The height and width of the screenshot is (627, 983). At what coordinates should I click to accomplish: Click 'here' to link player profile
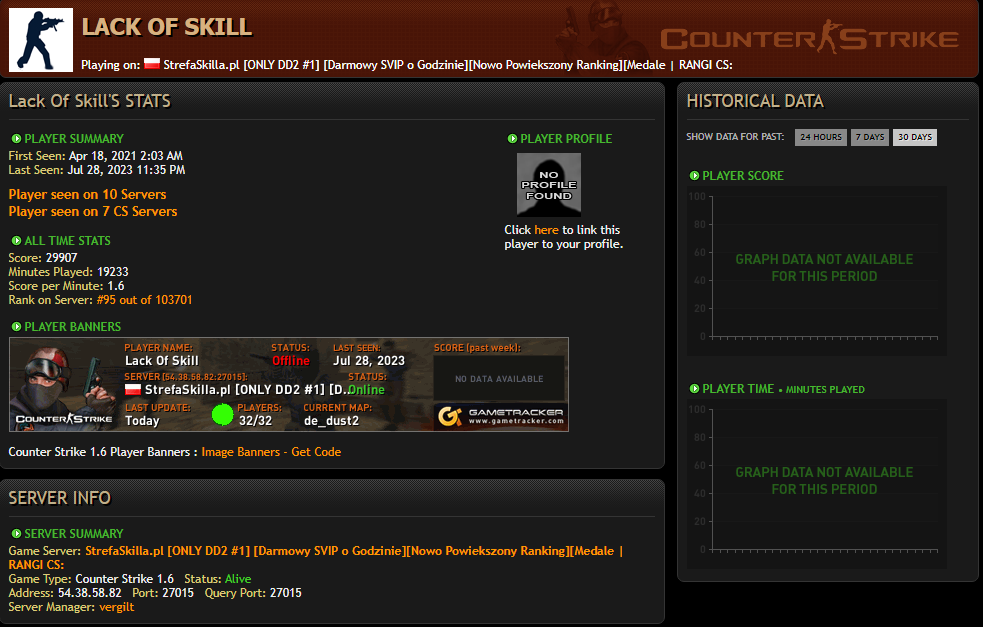click(x=546, y=230)
